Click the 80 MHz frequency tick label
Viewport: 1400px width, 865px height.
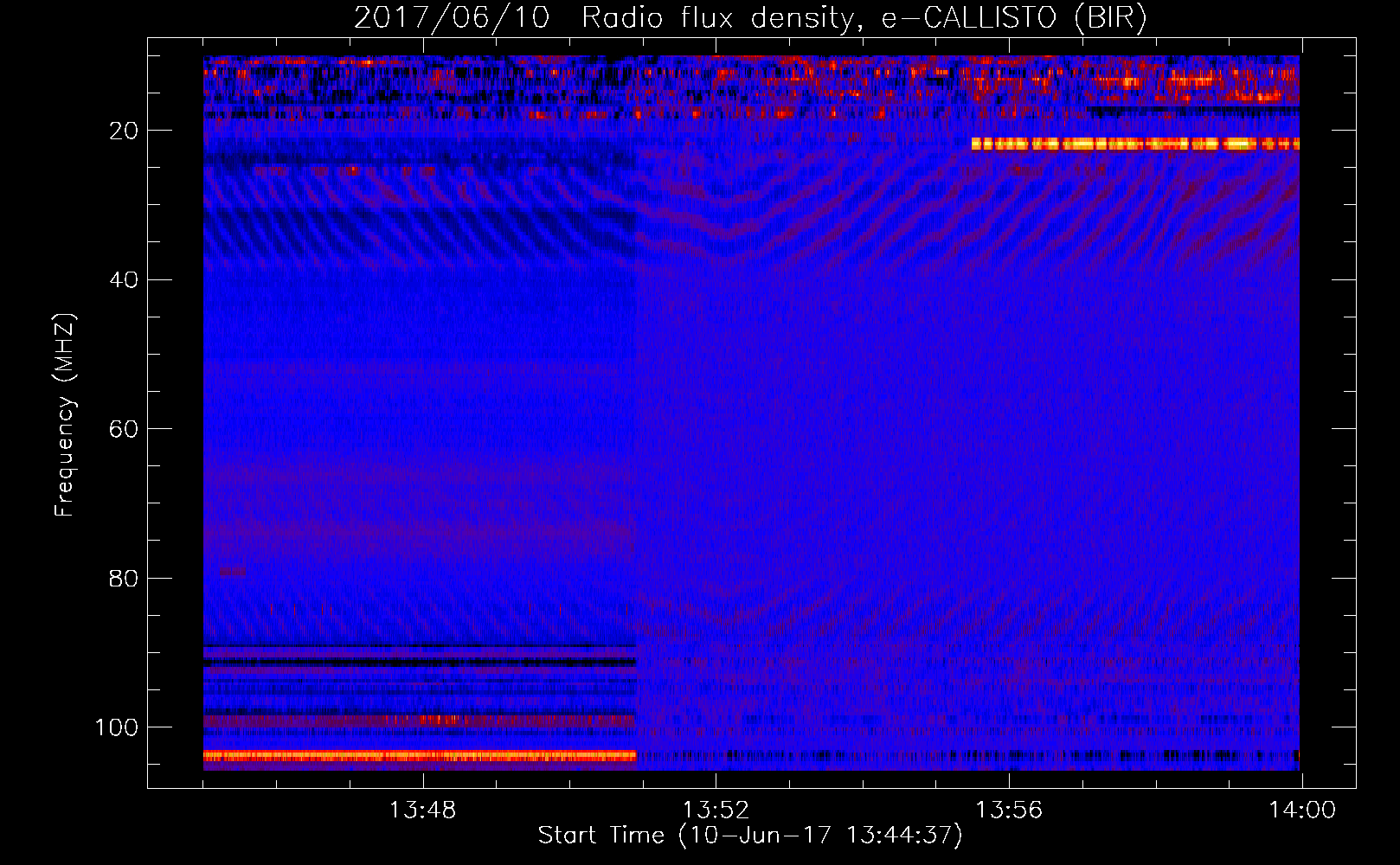point(124,578)
